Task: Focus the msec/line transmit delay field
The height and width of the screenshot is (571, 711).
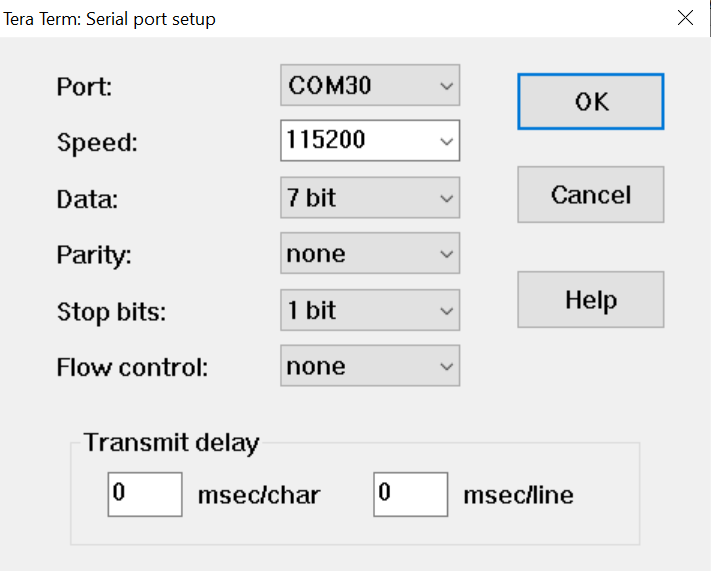Action: 410,494
